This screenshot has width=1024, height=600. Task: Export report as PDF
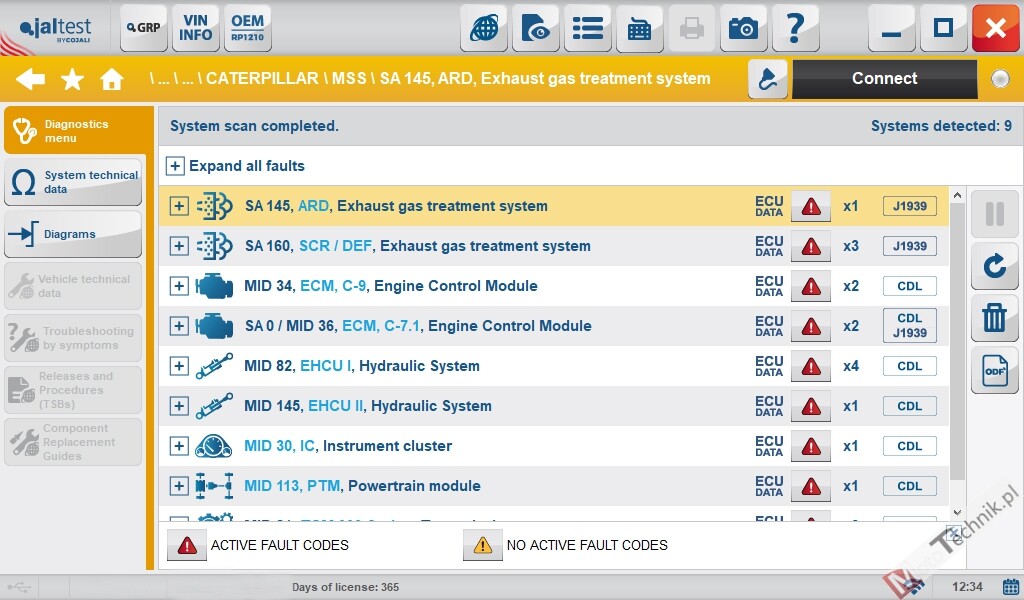(995, 370)
